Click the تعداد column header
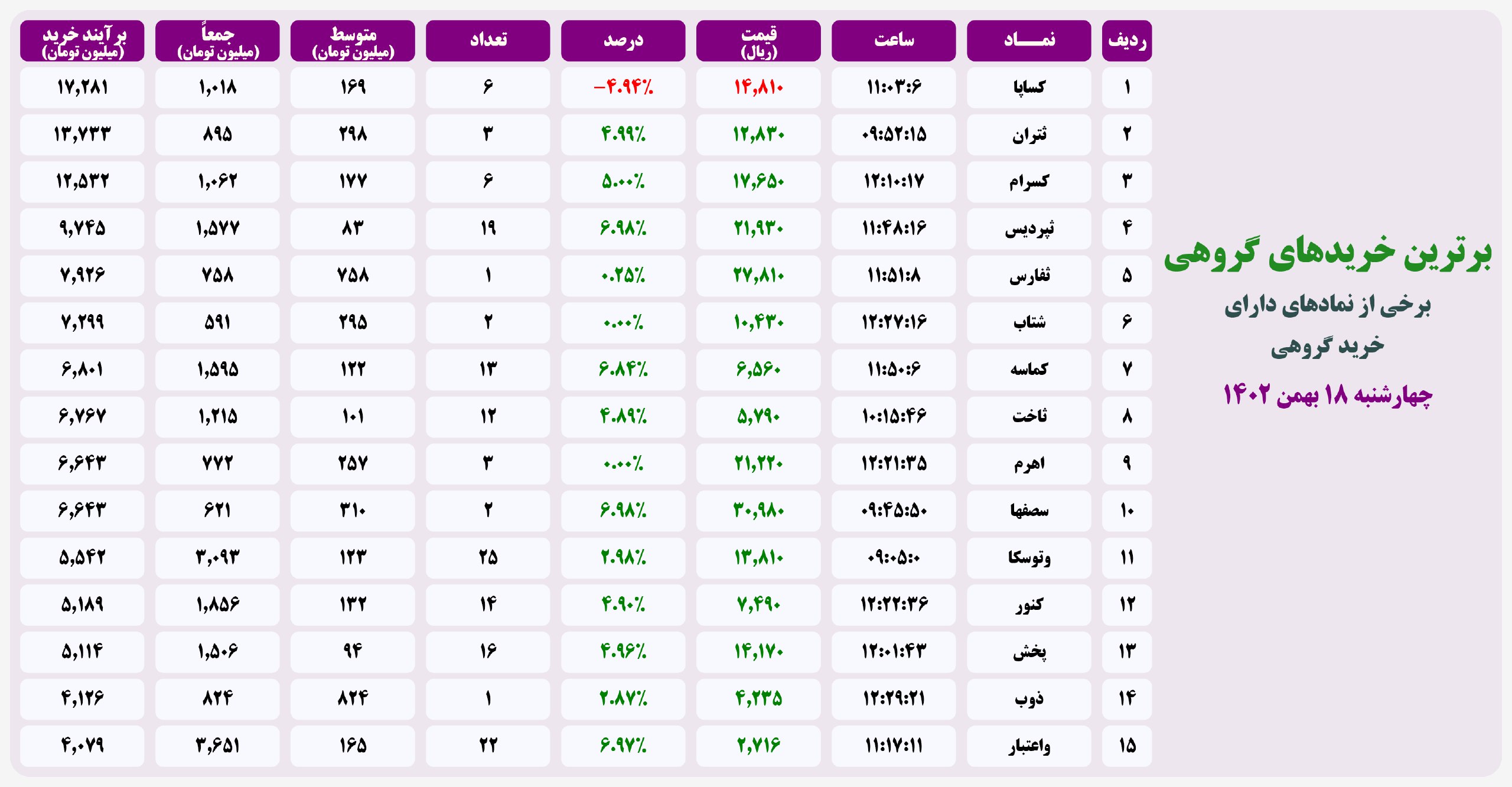1512x787 pixels. coord(487,40)
